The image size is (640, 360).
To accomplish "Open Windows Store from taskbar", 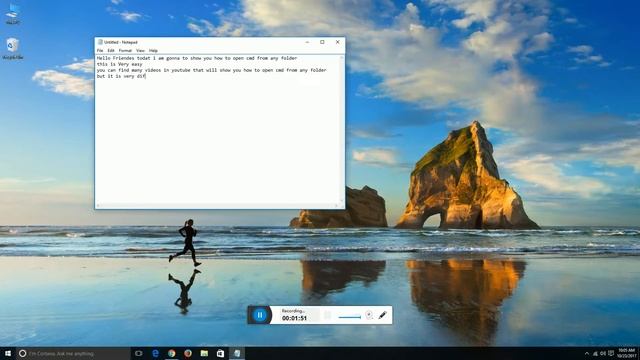I will pyautogui.click(x=220, y=353).
